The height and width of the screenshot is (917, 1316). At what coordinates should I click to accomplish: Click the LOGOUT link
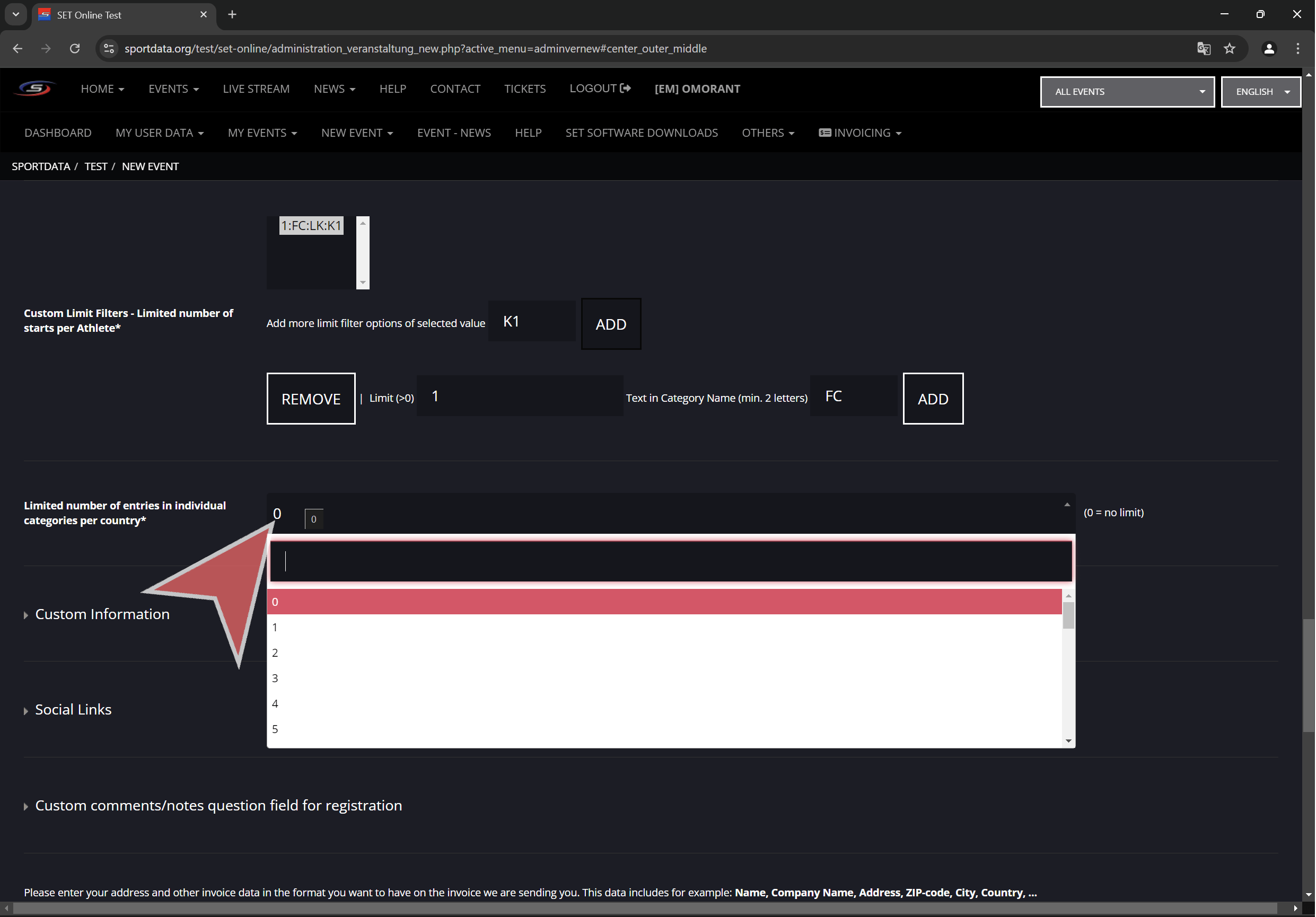coord(600,89)
